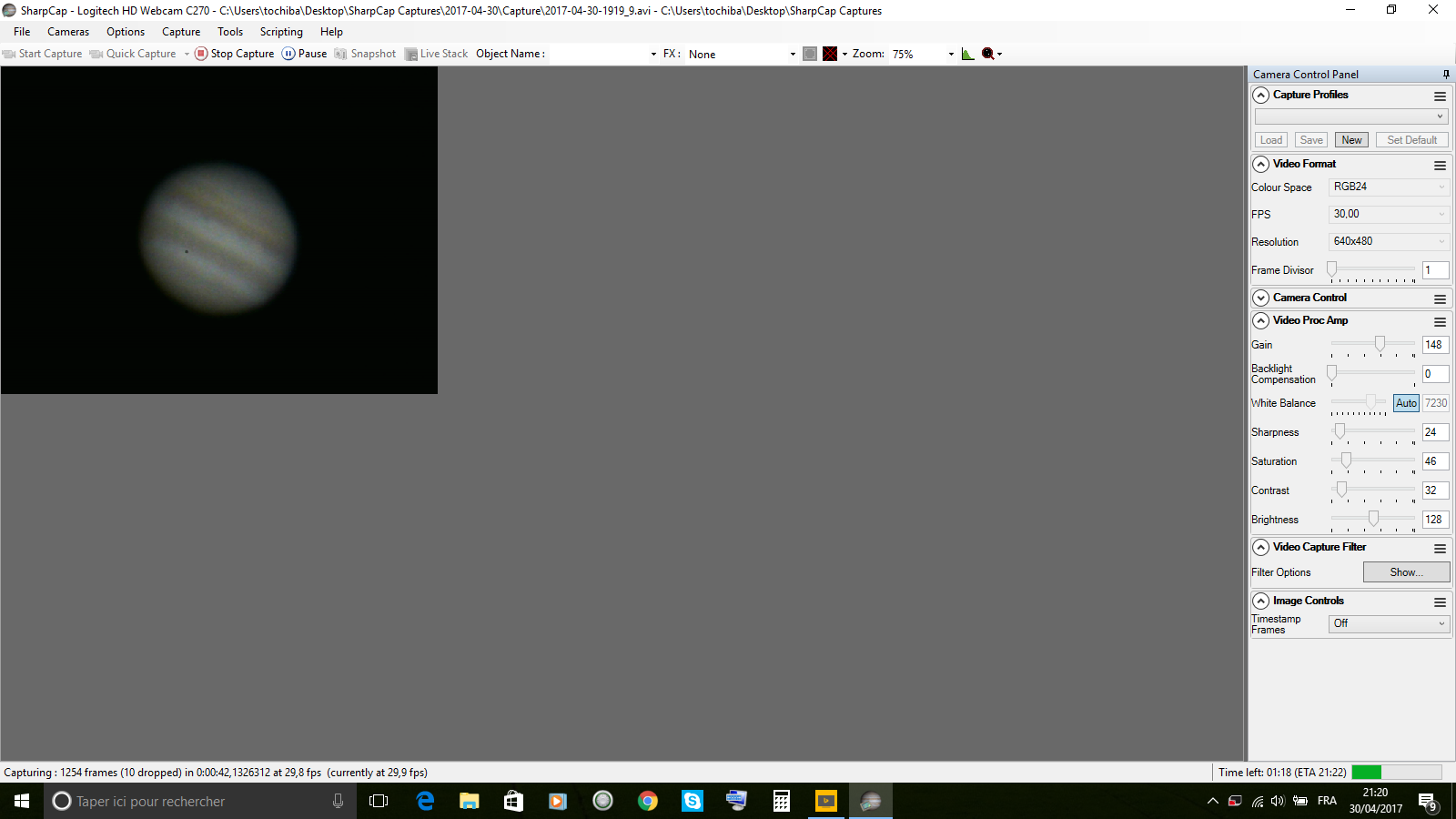This screenshot has height=819, width=1456.
Task: Click Auto for White Balance
Action: [x=1406, y=402]
